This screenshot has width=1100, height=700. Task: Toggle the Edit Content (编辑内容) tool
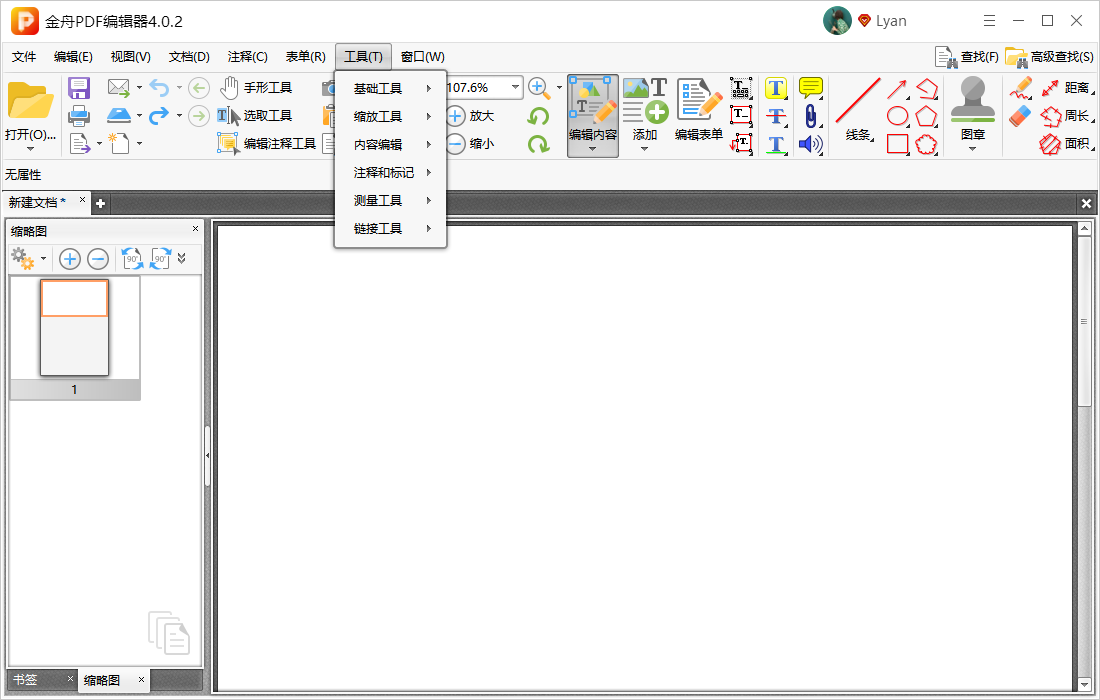(593, 116)
